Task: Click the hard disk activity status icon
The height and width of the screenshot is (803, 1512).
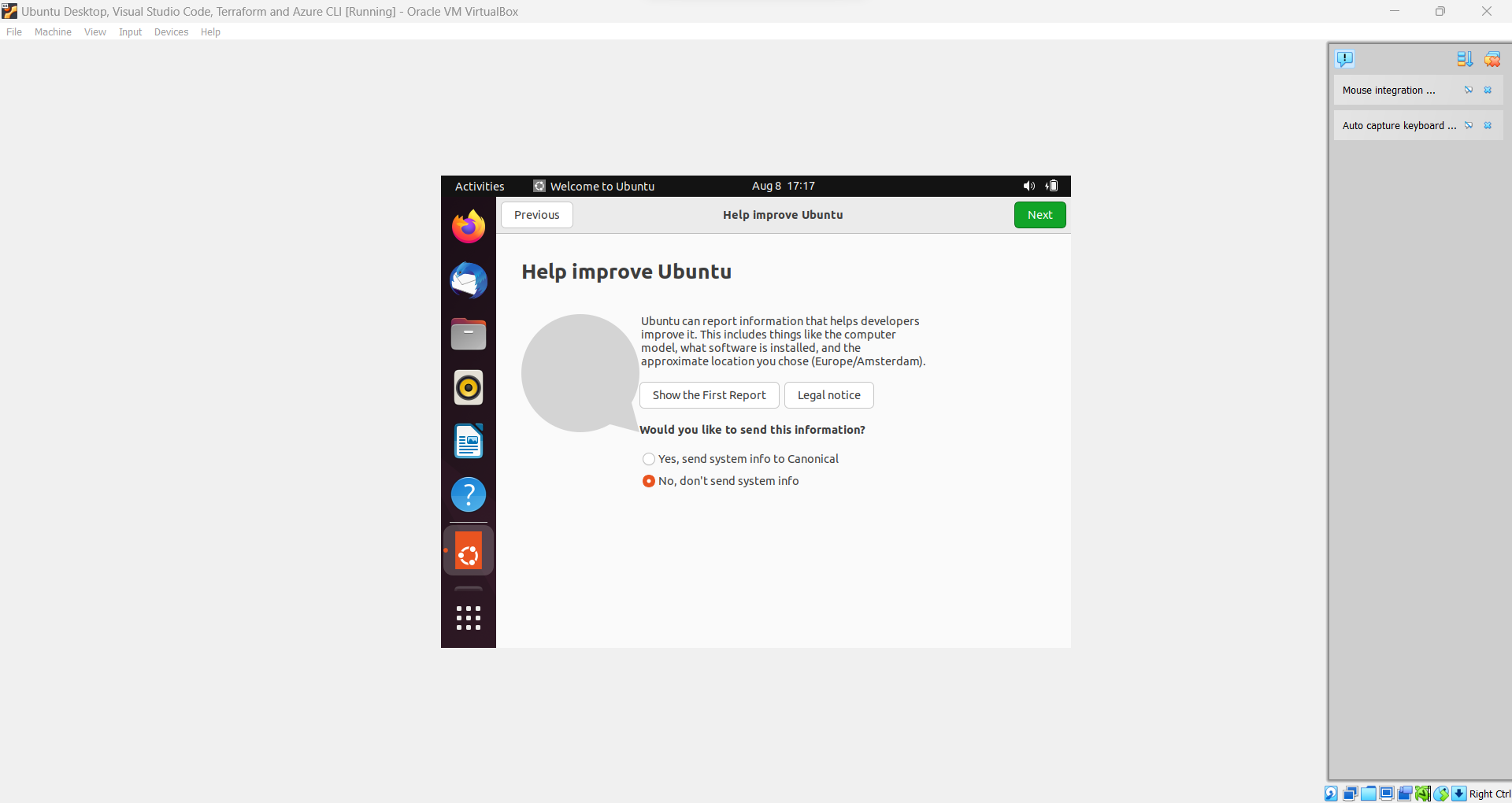Action: tap(1331, 794)
